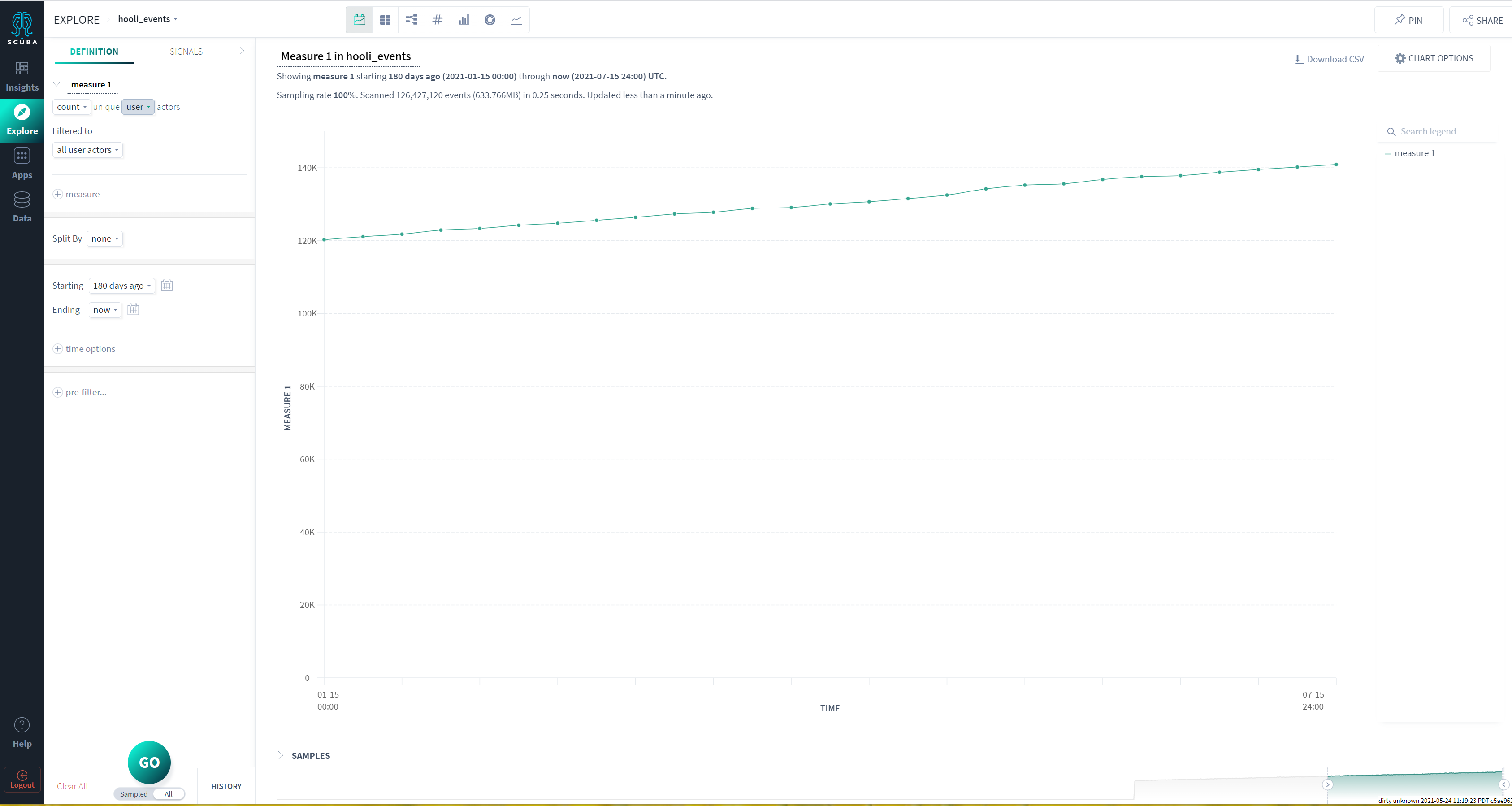Viewport: 1512px width, 806px height.
Task: Toggle measure 1 in chart legend
Action: (1409, 153)
